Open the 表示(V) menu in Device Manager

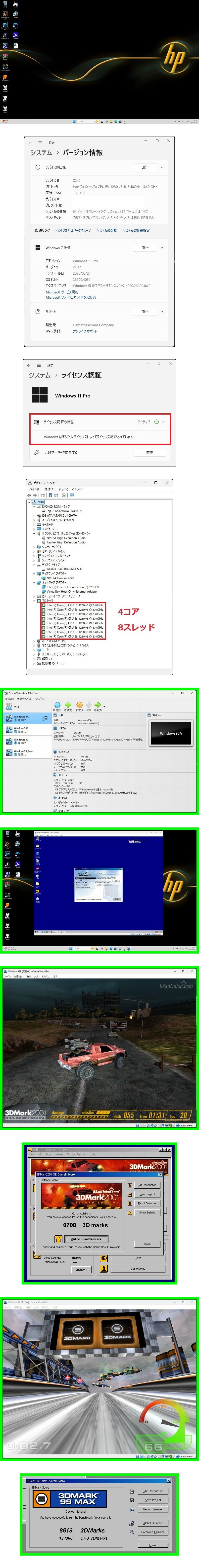pos(63,489)
